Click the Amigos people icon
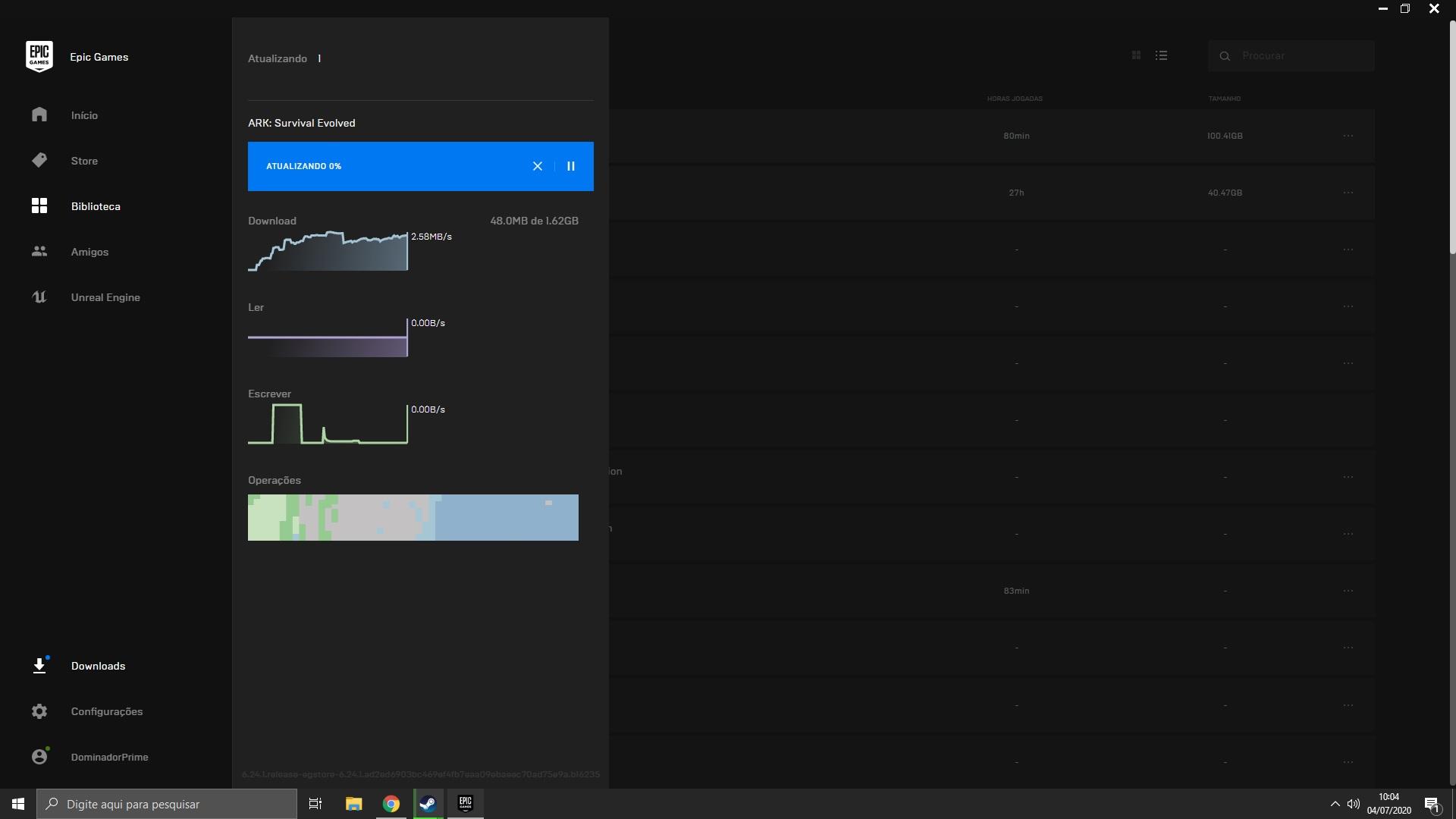 [x=39, y=251]
